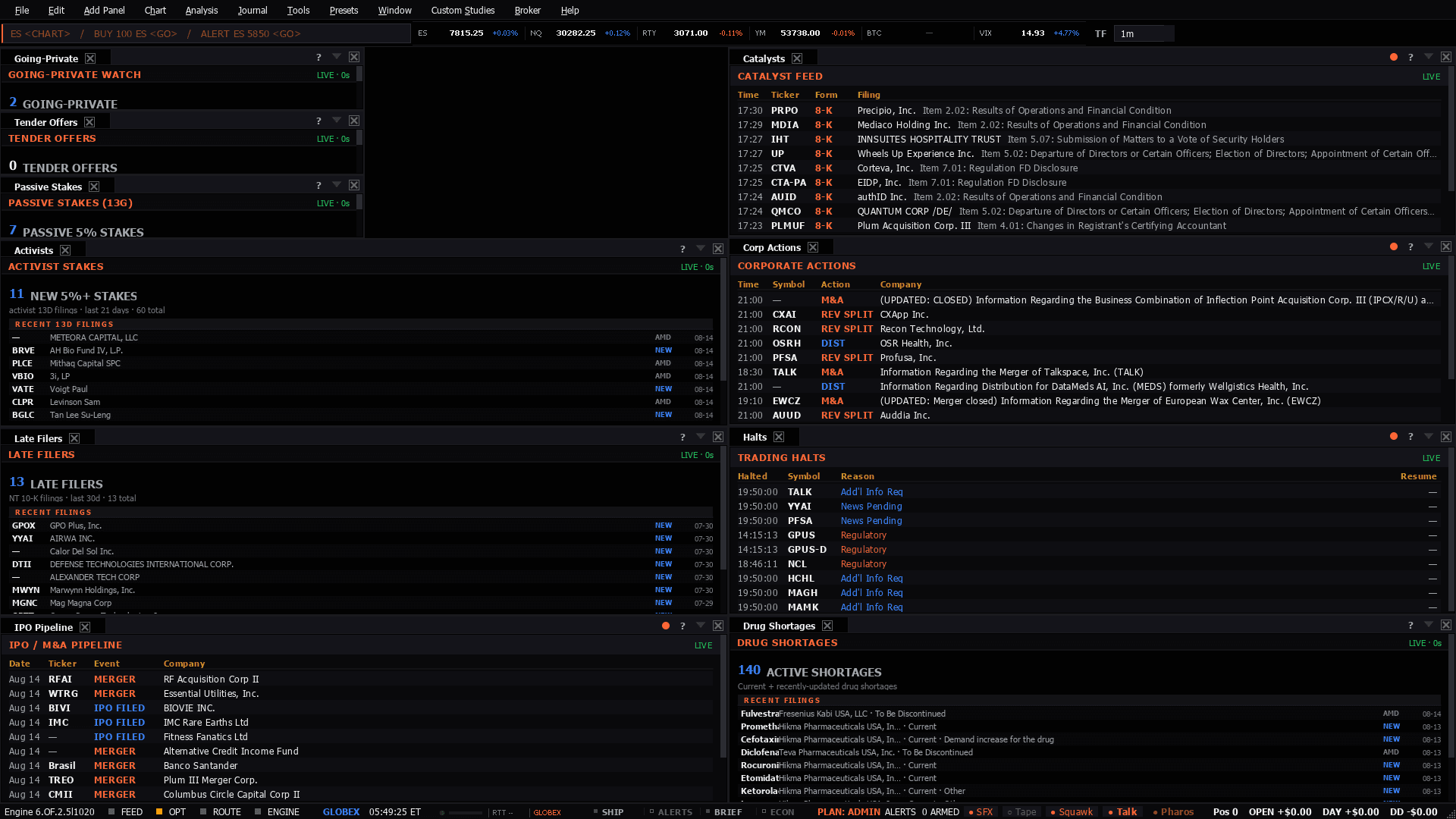
Task: Click the orange record dot in Catalysts panel
Action: pos(1394,57)
